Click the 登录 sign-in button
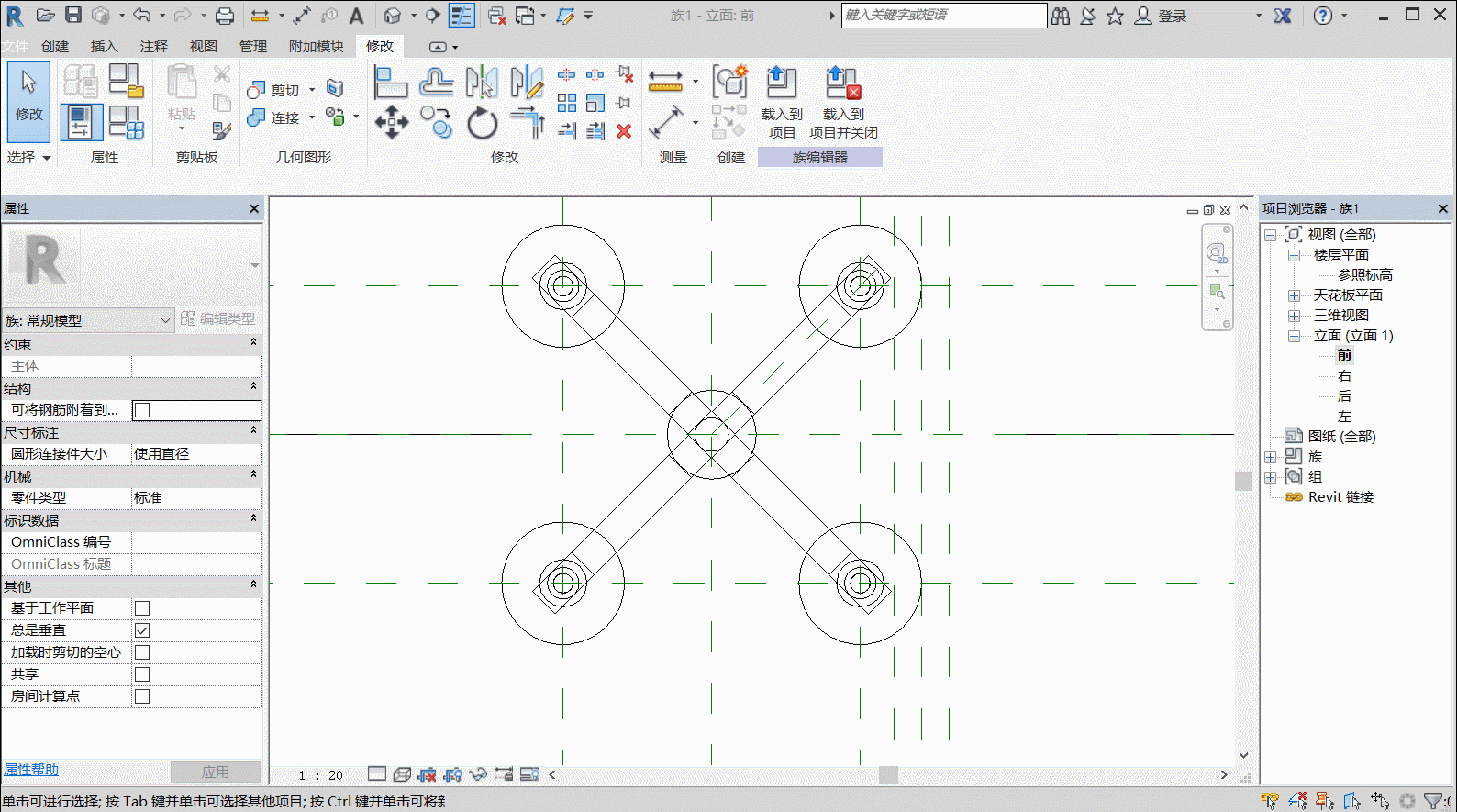This screenshot has height=812, width=1457. (1162, 16)
